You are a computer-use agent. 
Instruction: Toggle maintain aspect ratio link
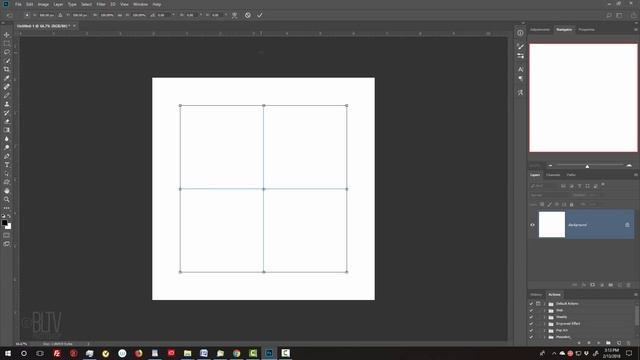pyautogui.click(x=120, y=15)
